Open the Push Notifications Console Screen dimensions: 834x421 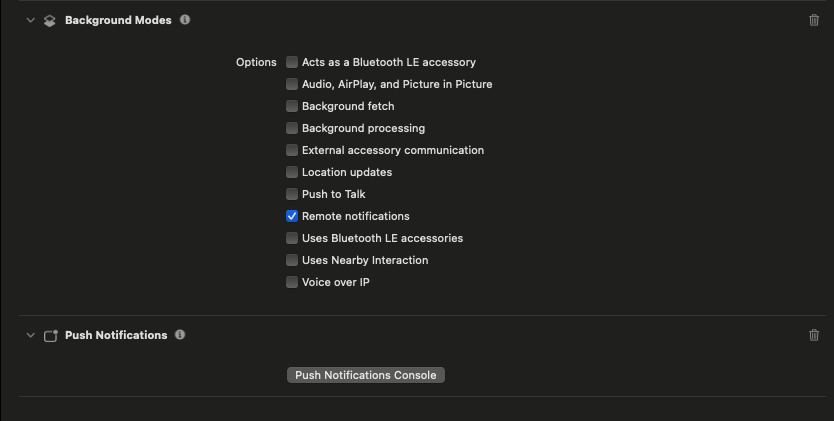(x=365, y=375)
